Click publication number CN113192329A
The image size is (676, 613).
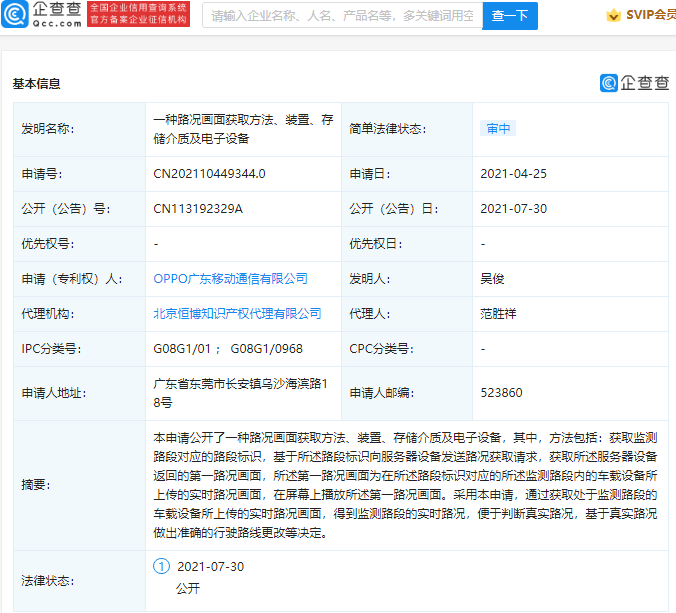pyautogui.click(x=198, y=209)
